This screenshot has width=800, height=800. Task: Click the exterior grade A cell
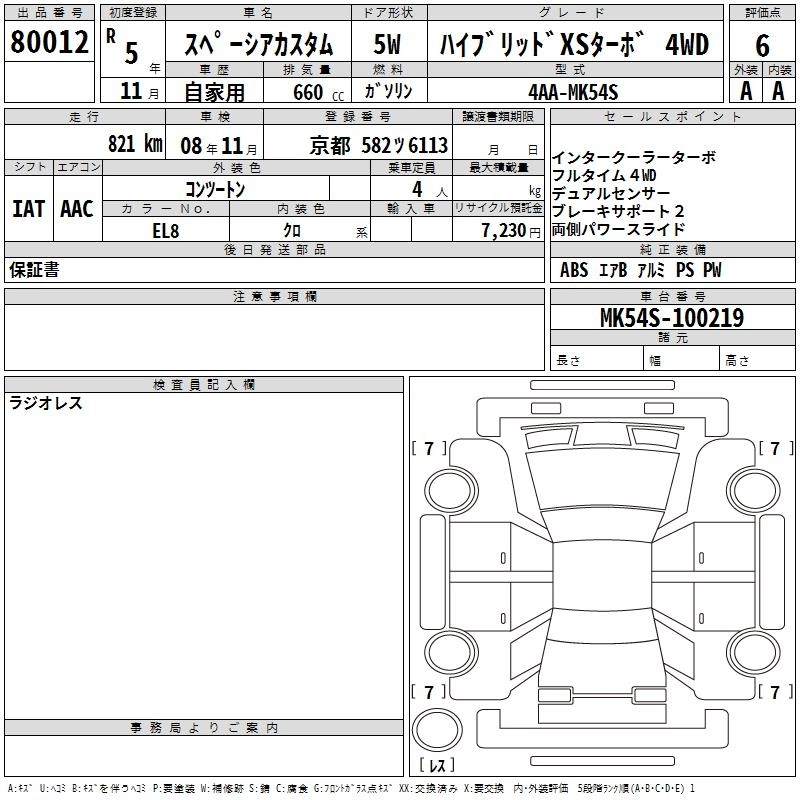click(745, 90)
